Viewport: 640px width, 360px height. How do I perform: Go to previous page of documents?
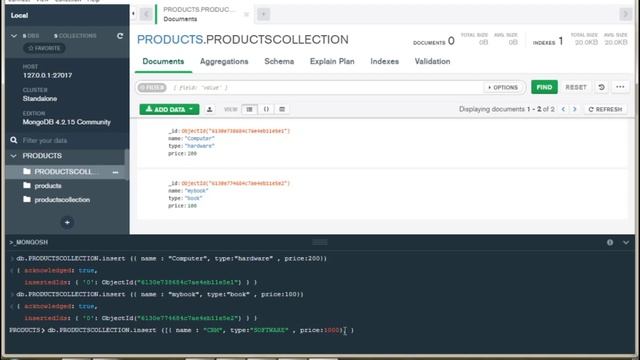pos(563,109)
